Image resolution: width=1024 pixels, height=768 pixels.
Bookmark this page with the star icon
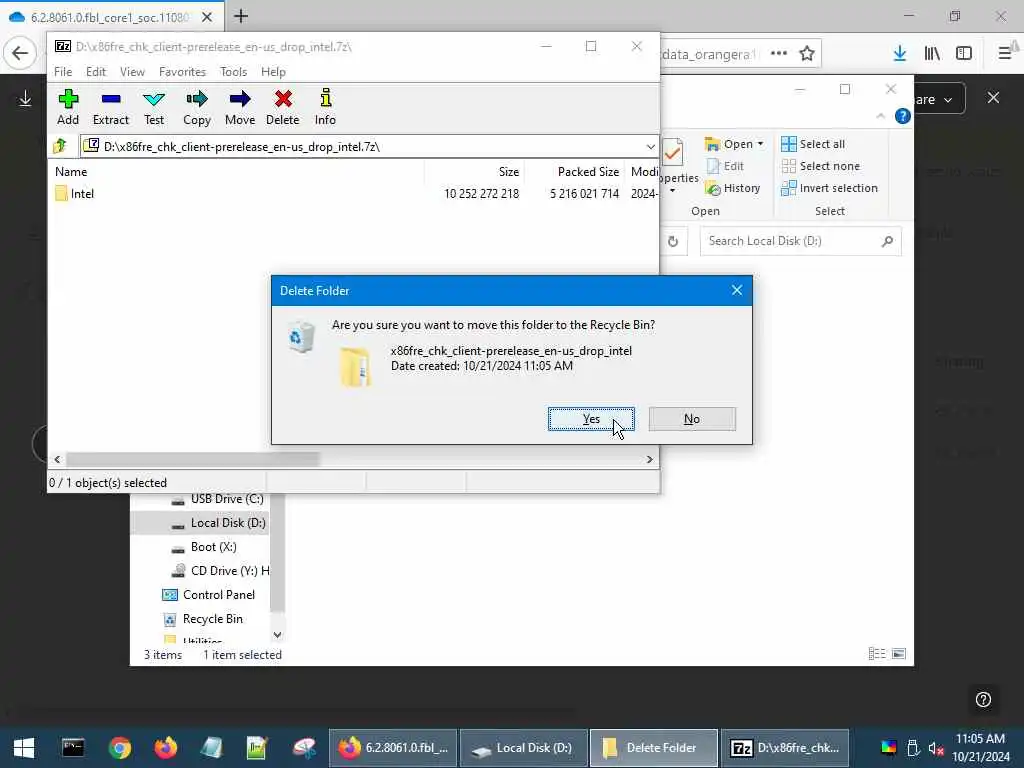click(807, 54)
